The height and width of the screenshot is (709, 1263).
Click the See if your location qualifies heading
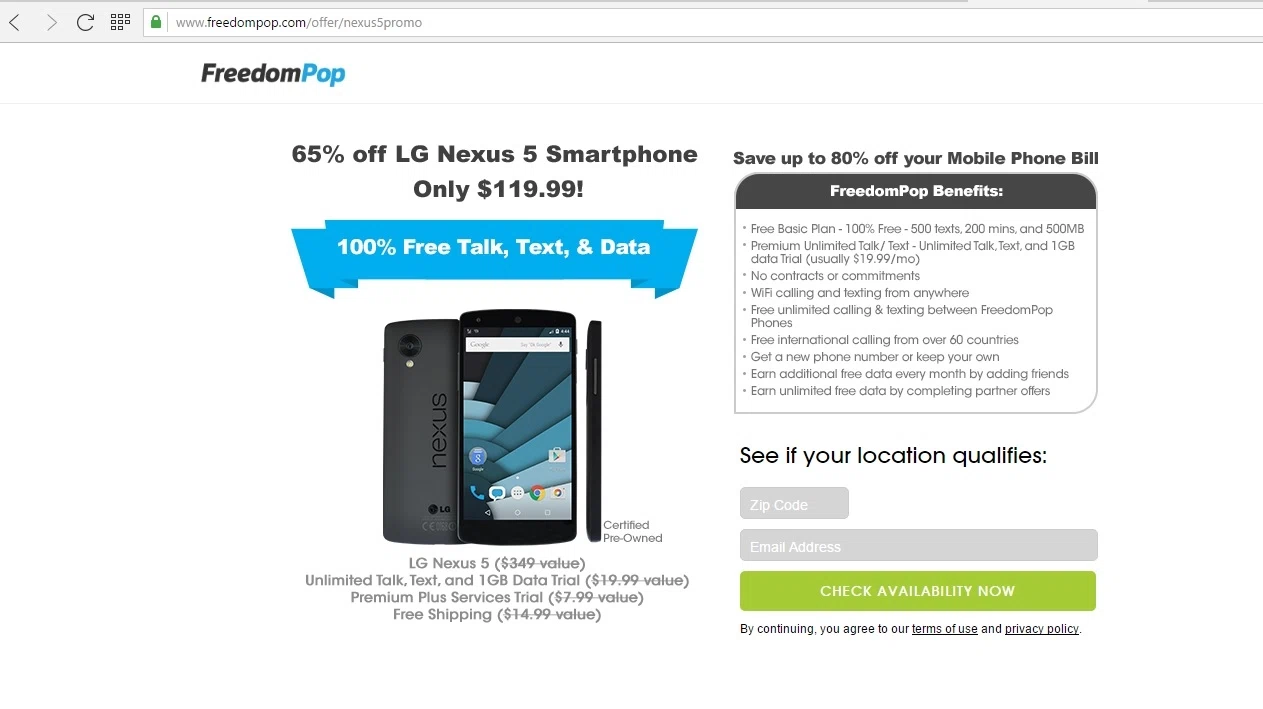(893, 456)
